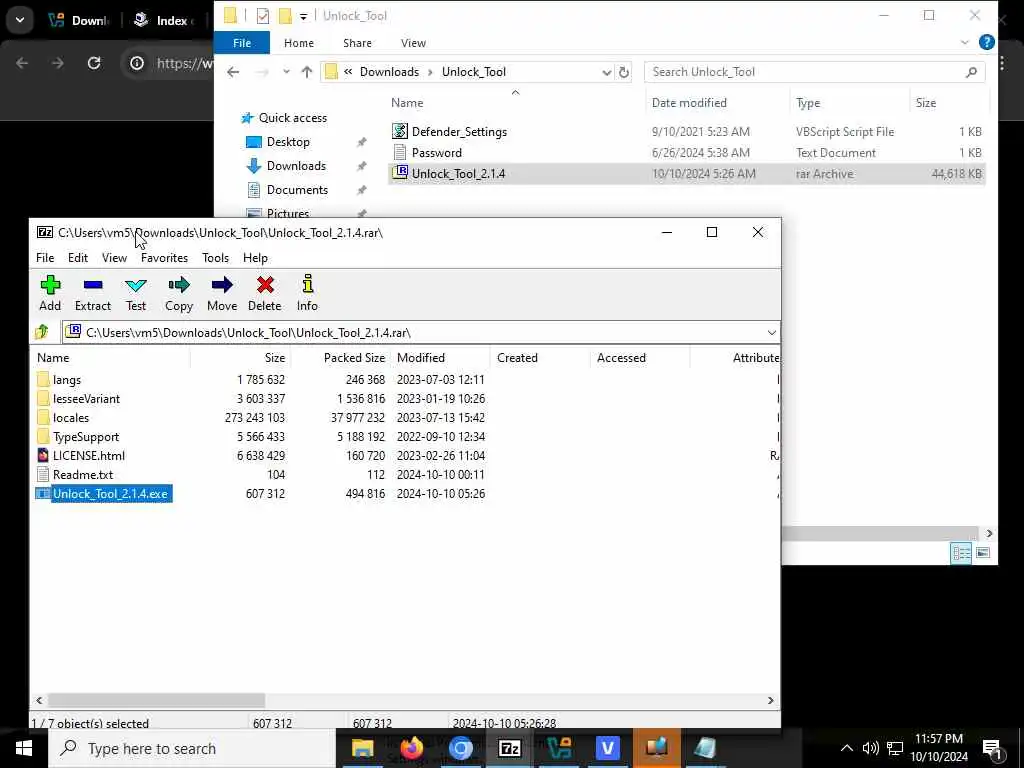Switch to 7-Zip taskbar button
Screen dimensions: 1024x768
(509, 748)
